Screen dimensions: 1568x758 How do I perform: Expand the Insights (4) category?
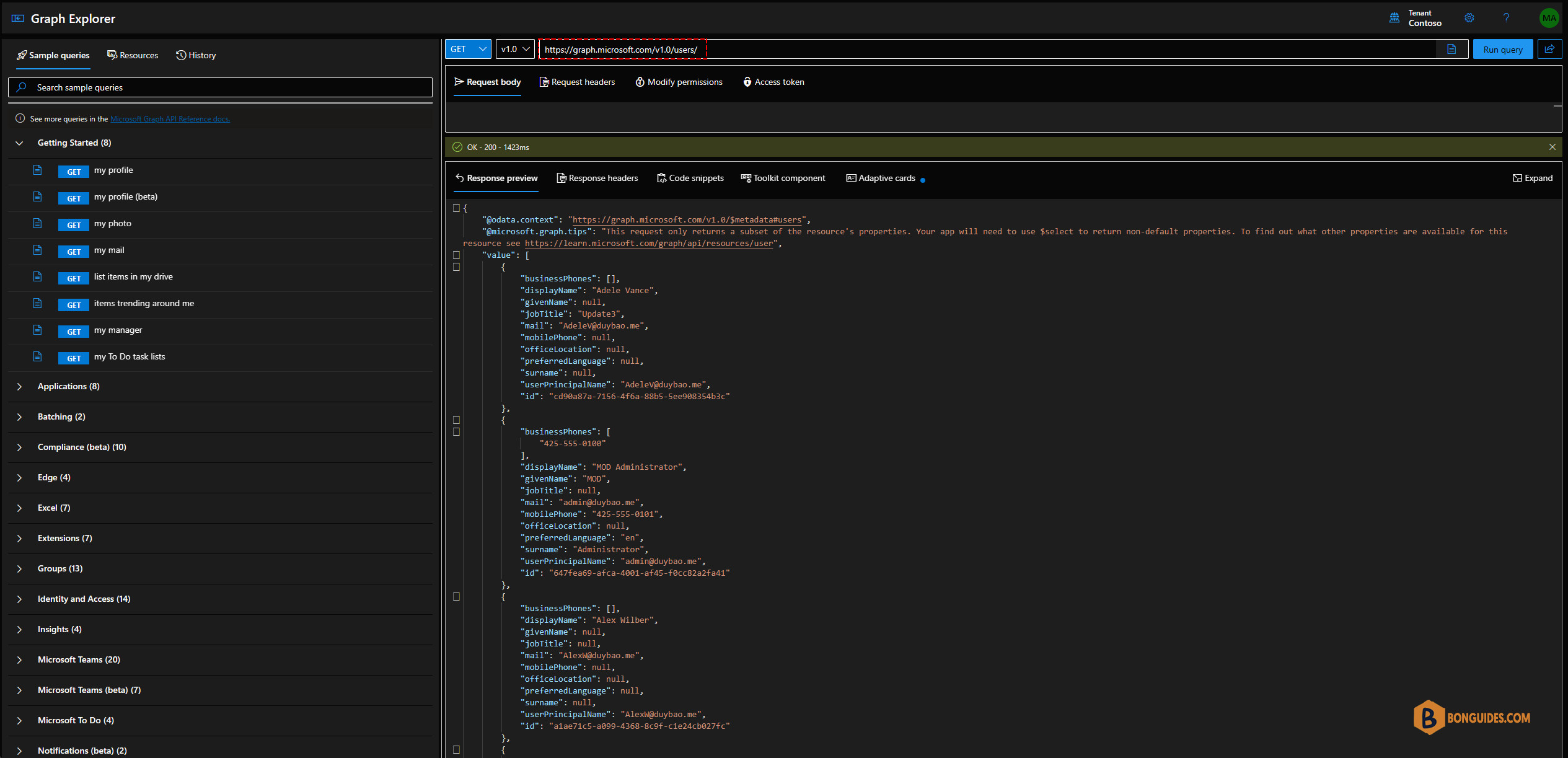[19, 630]
